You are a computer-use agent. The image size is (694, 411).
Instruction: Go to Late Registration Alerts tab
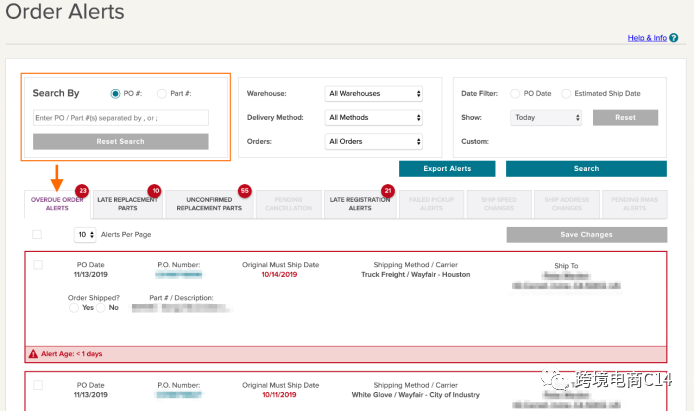point(359,204)
